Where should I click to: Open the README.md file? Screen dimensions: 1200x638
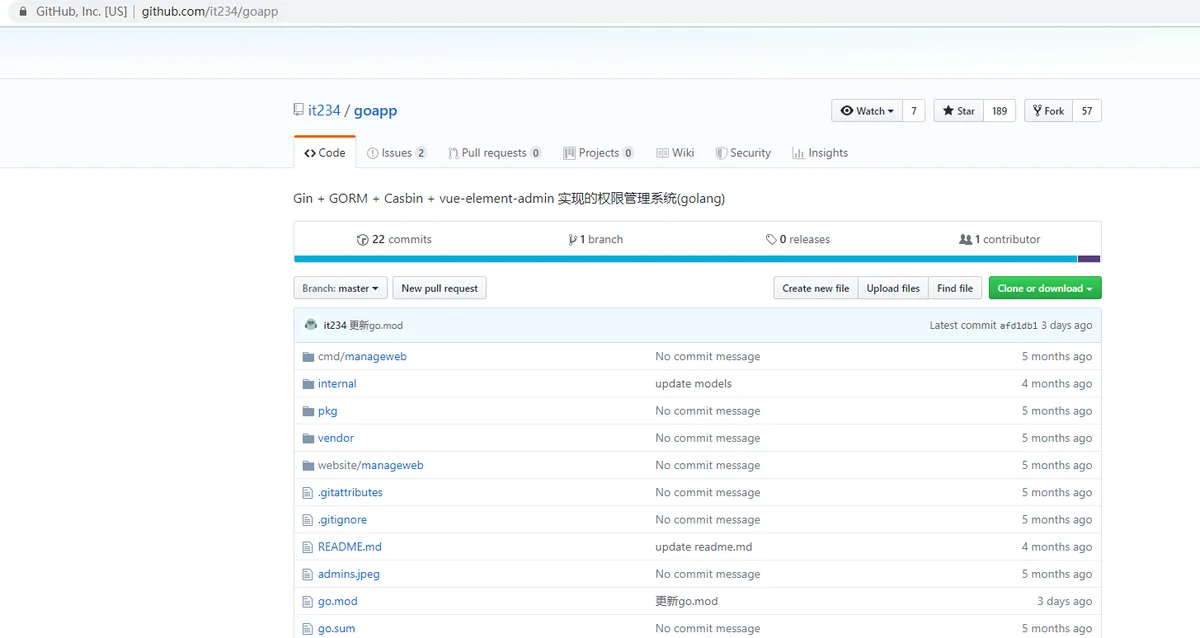(x=350, y=547)
